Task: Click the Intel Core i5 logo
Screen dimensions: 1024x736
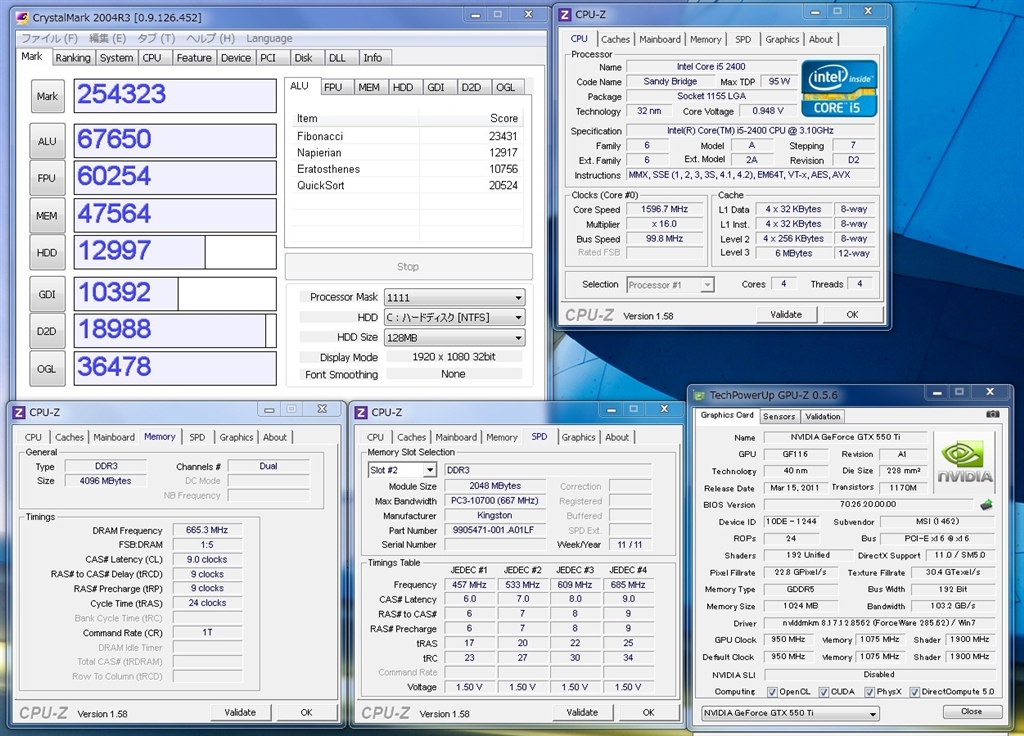Action: pyautogui.click(x=840, y=89)
